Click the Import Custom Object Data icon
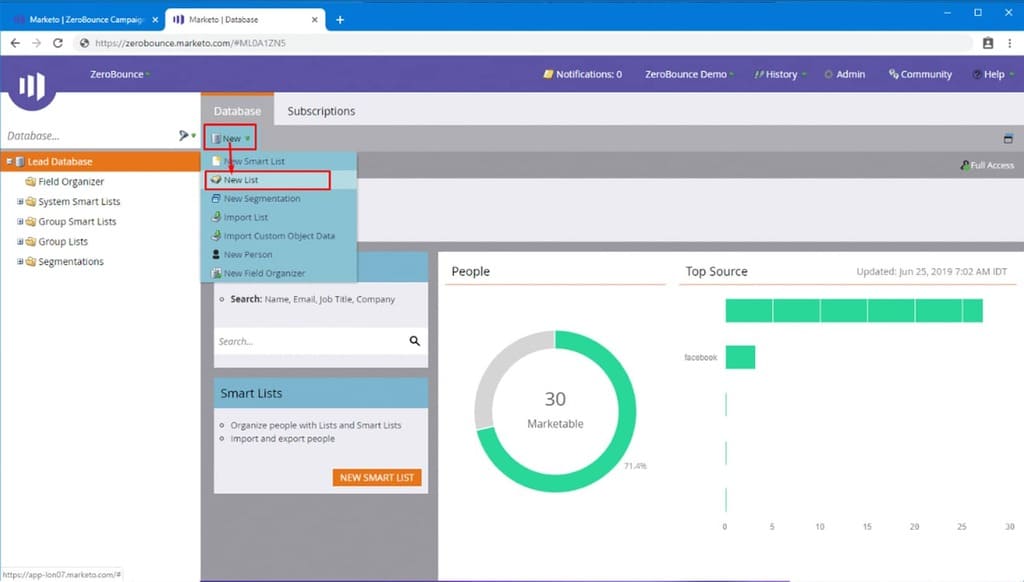This screenshot has height=582, width=1024. coord(216,236)
